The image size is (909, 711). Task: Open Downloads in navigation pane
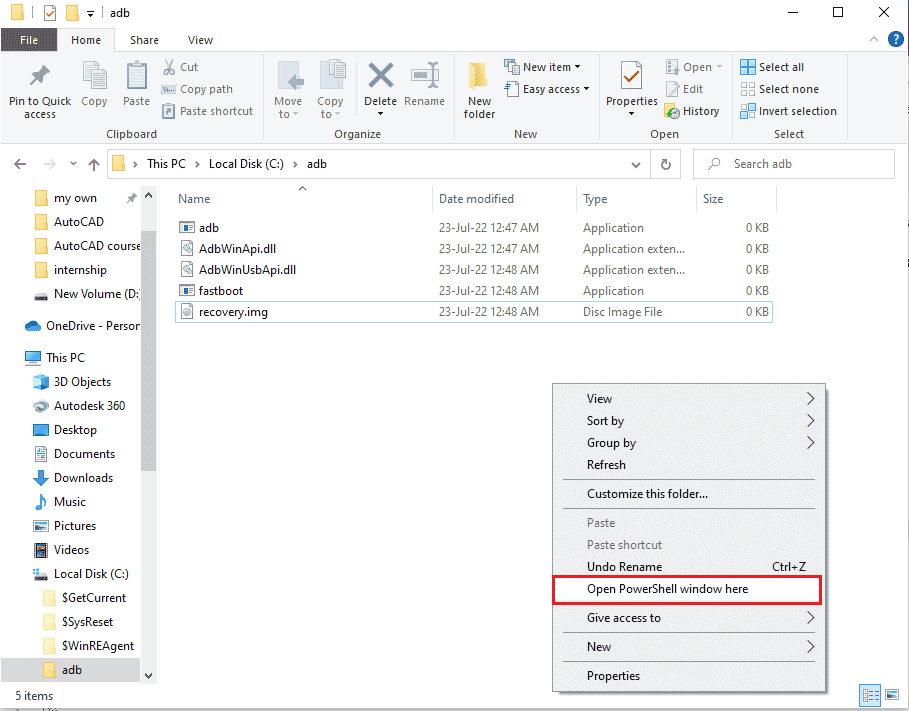[73, 478]
